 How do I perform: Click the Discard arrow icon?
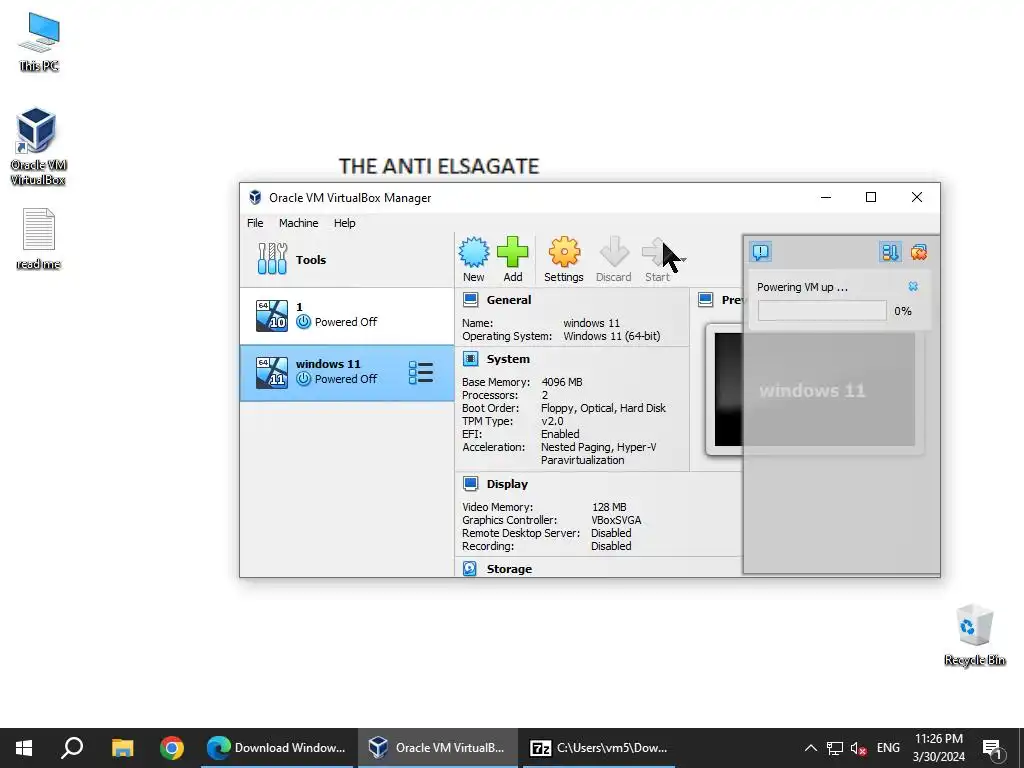coord(614,252)
